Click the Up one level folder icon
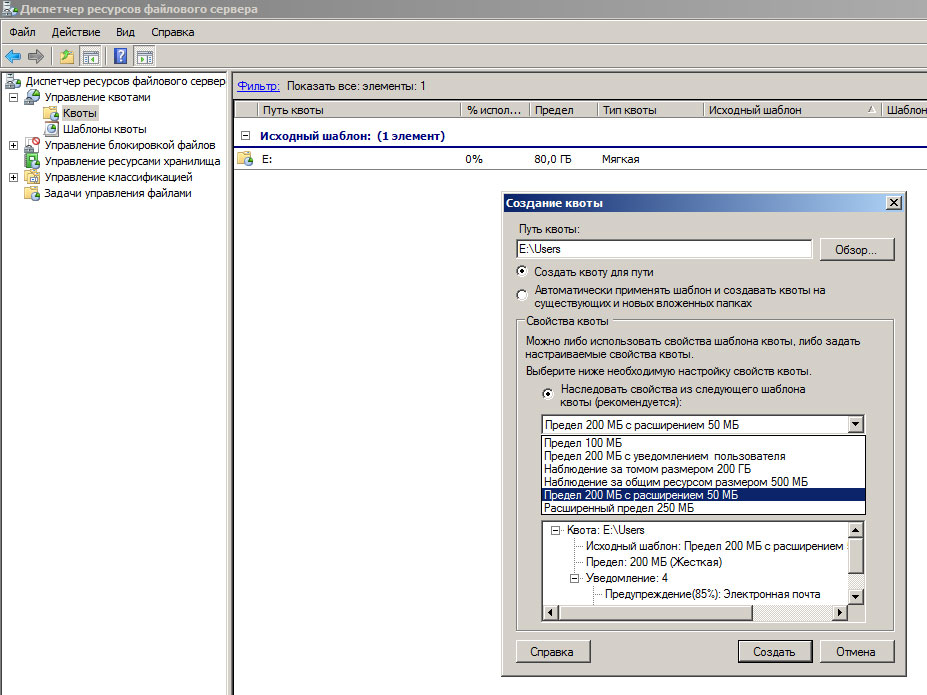 tap(67, 56)
